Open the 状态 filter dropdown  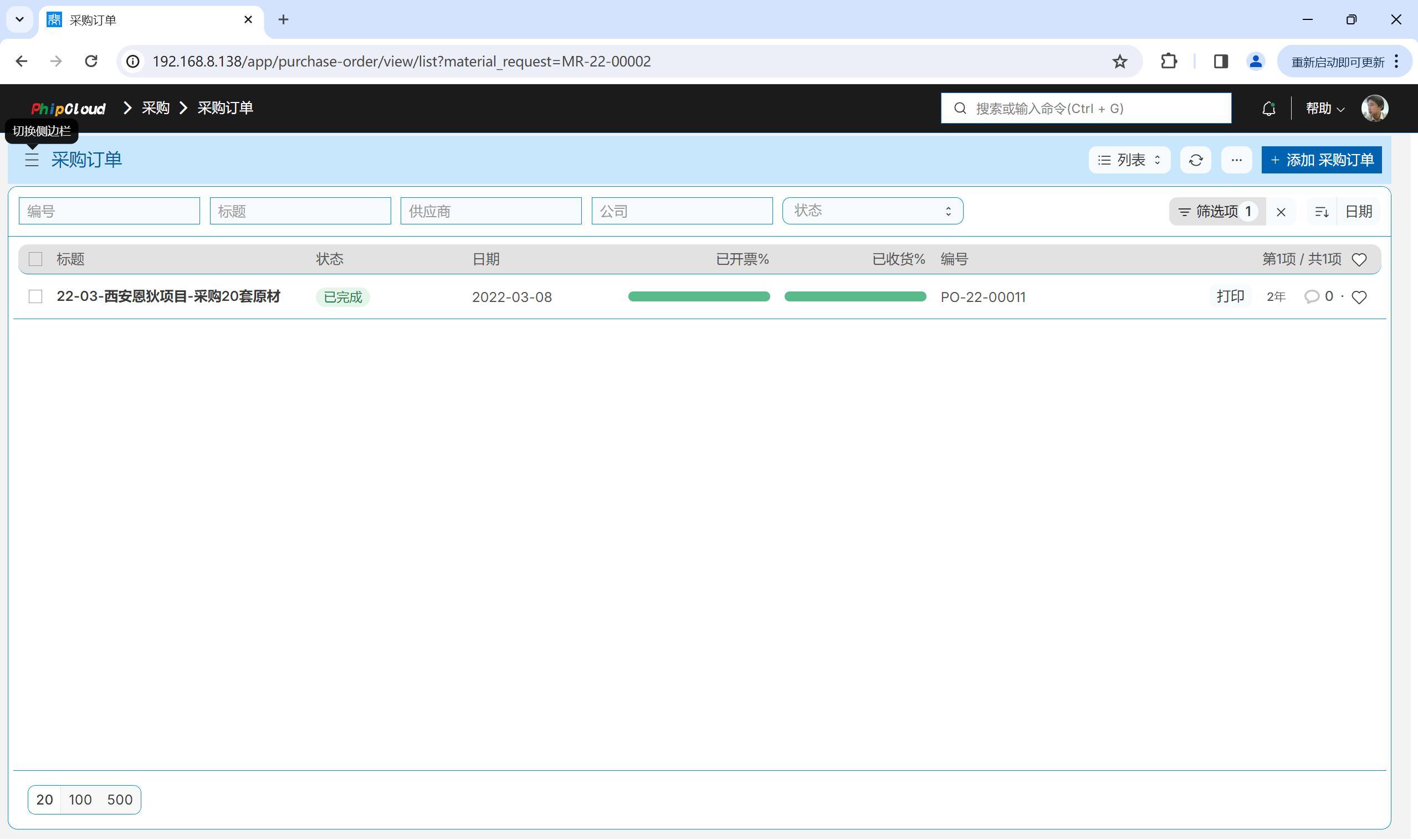click(x=872, y=211)
